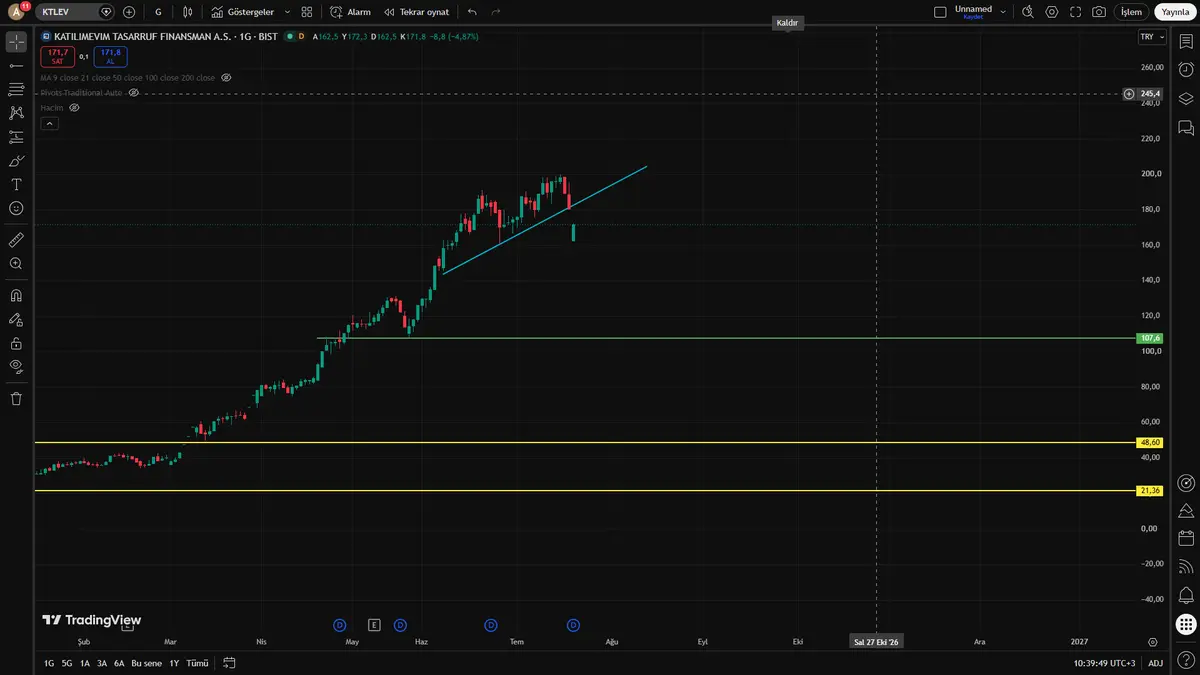The image size is (1200, 675).
Task: Toggle hide all drawings eye icon
Action: pos(16,367)
